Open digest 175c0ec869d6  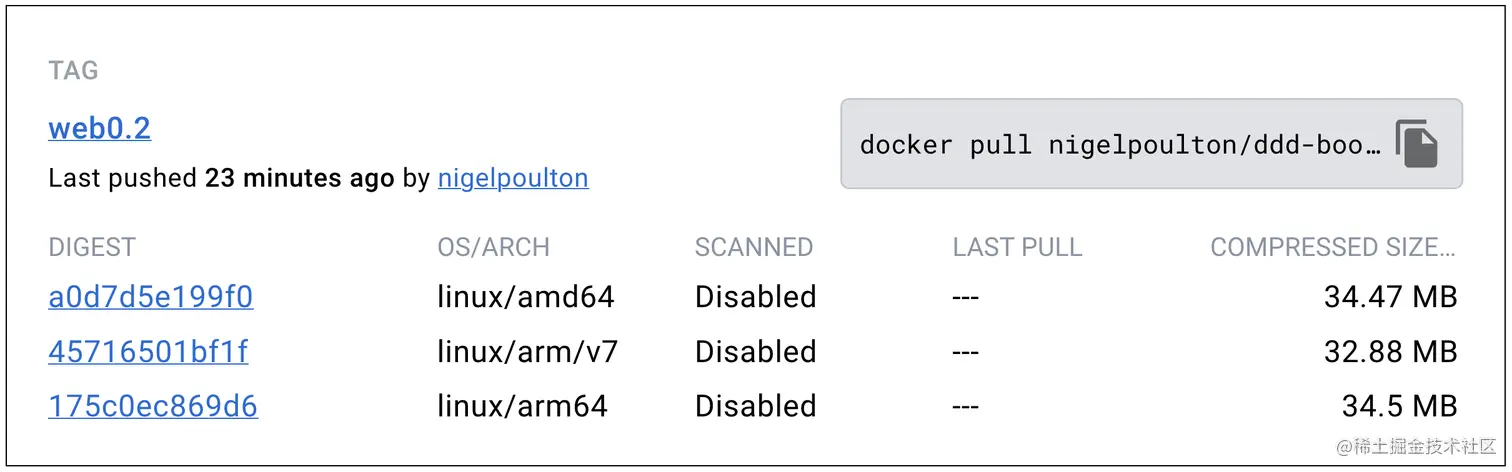point(153,406)
